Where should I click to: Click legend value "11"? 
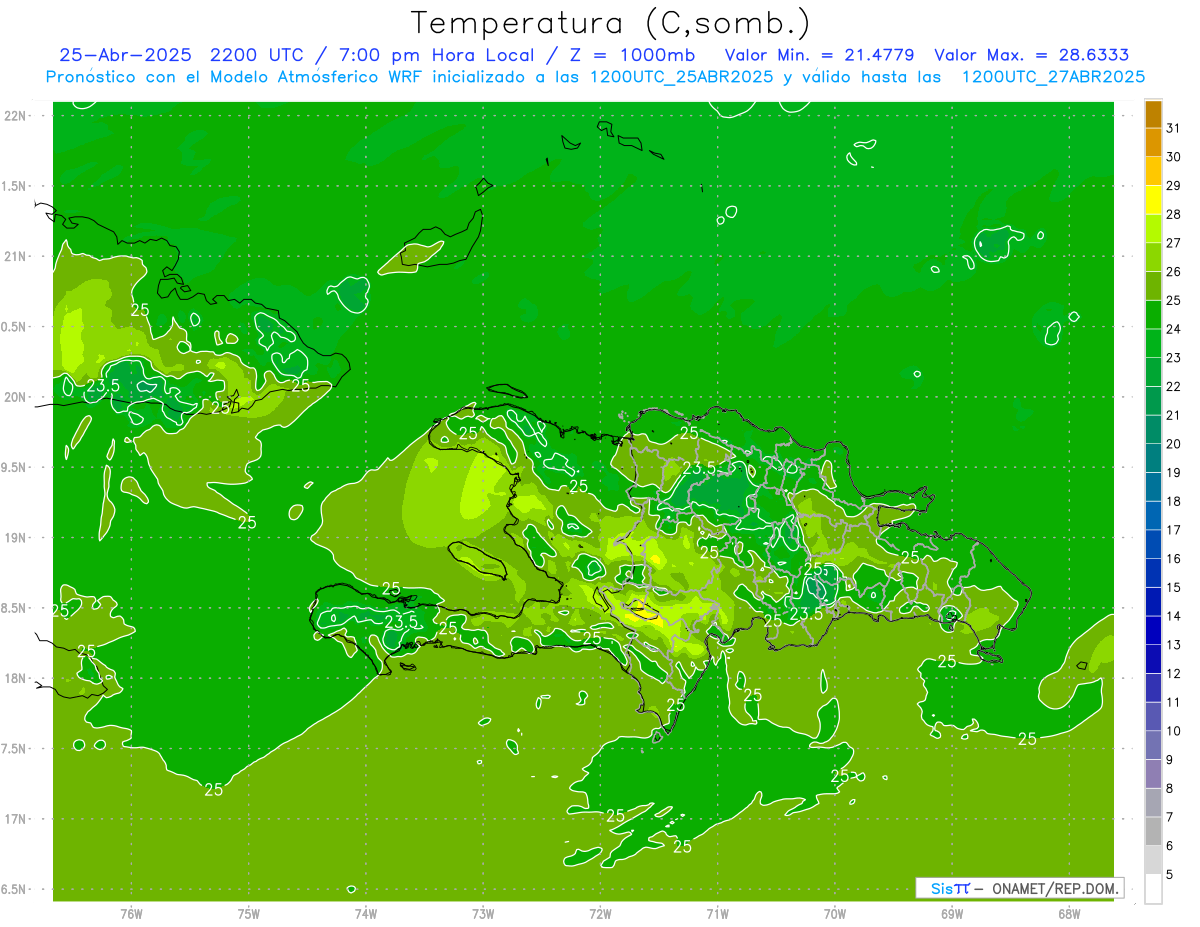coord(1174,702)
